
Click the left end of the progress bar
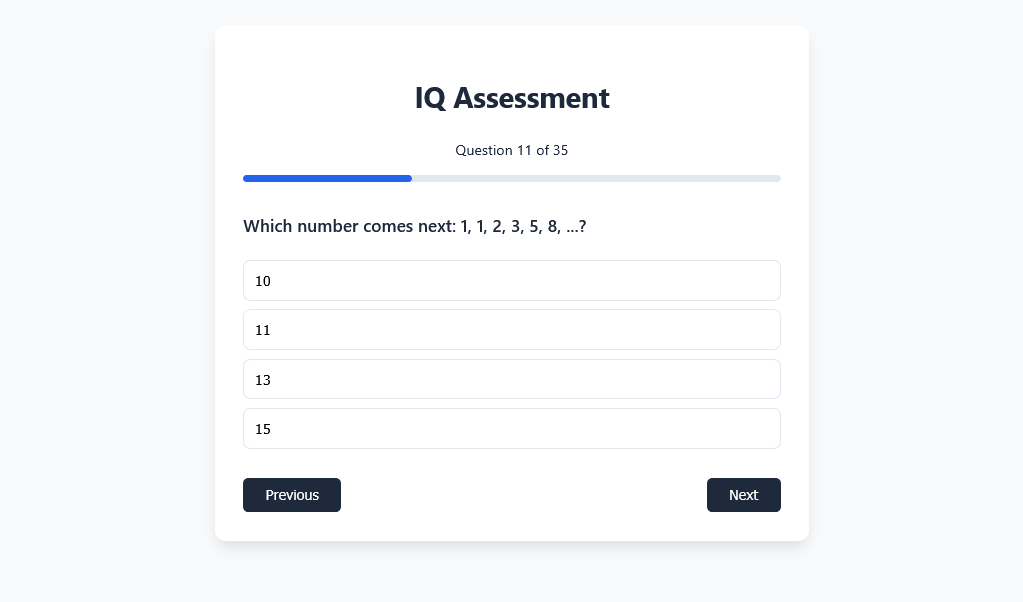pyautogui.click(x=247, y=178)
